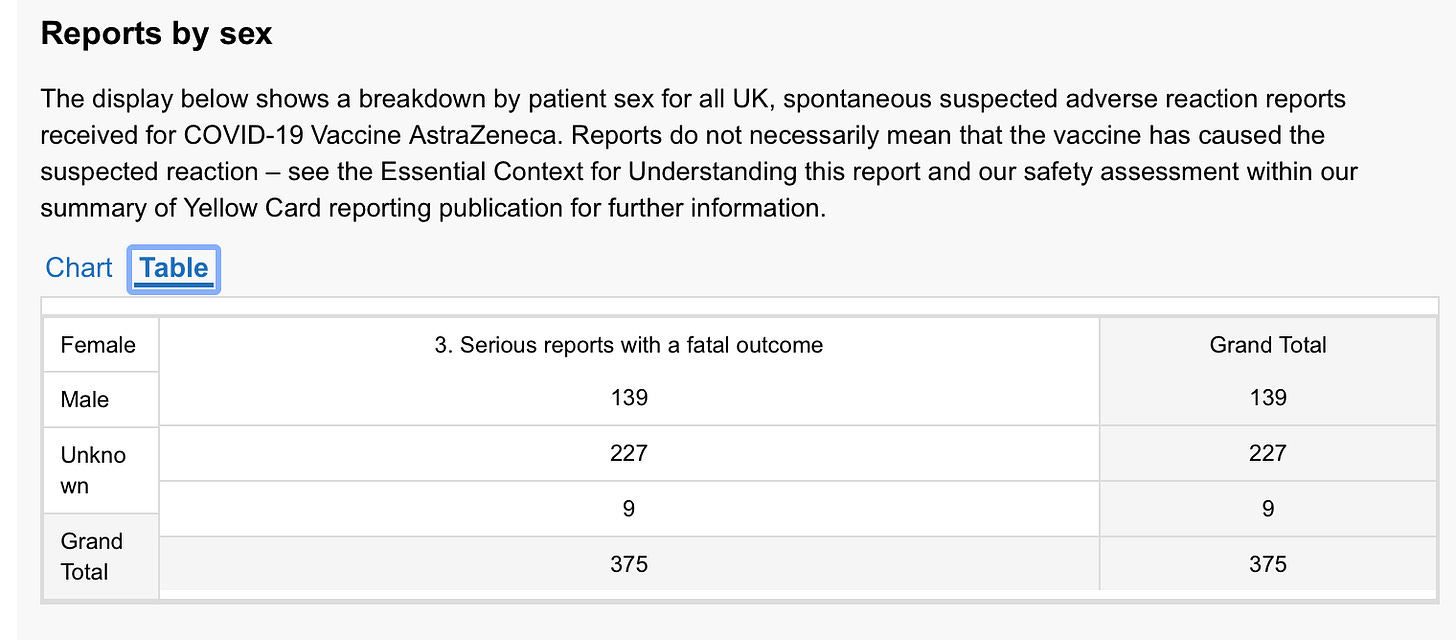Switch to the Chart tab

point(79,268)
